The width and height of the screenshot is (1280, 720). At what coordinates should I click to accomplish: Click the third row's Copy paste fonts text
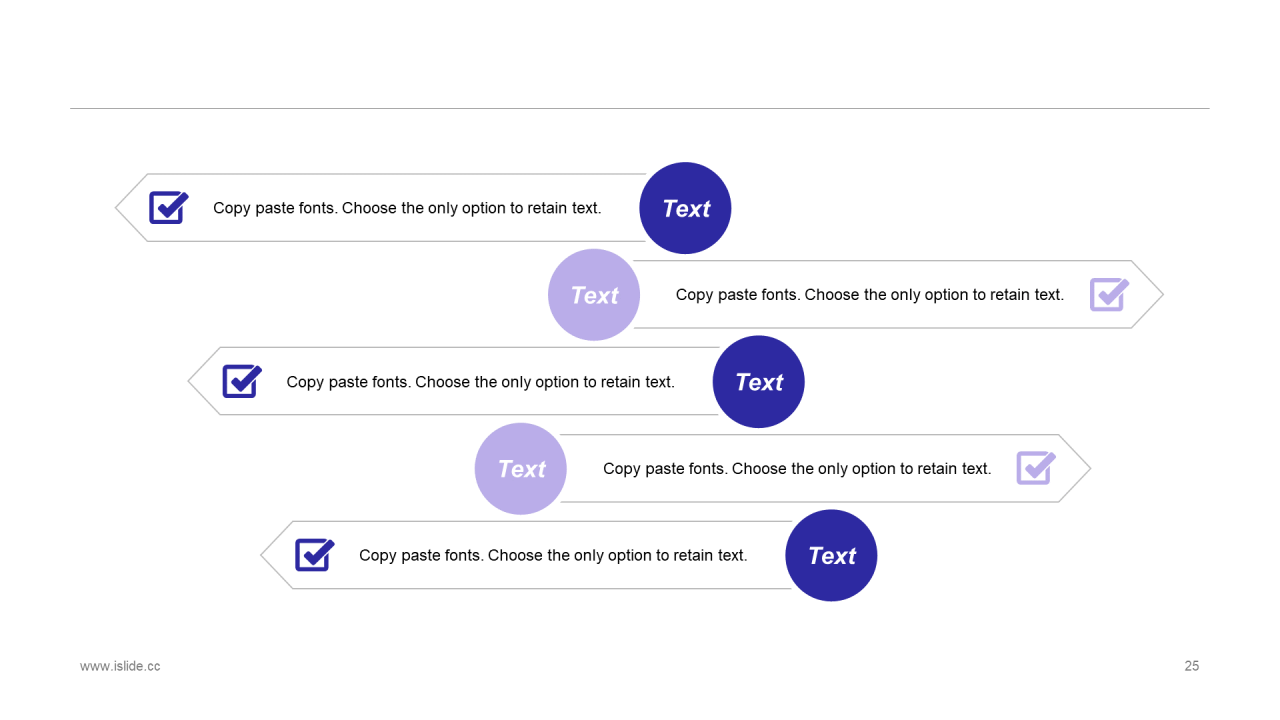click(x=480, y=382)
